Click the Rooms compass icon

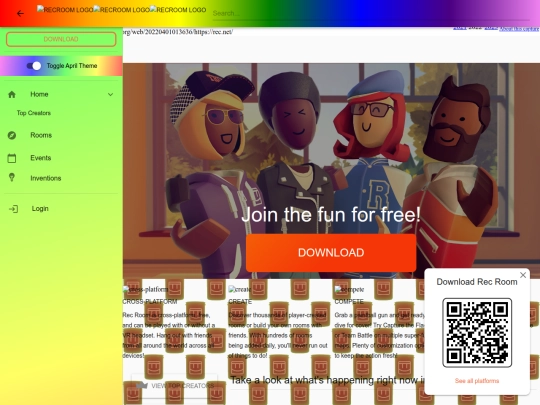coord(12,135)
